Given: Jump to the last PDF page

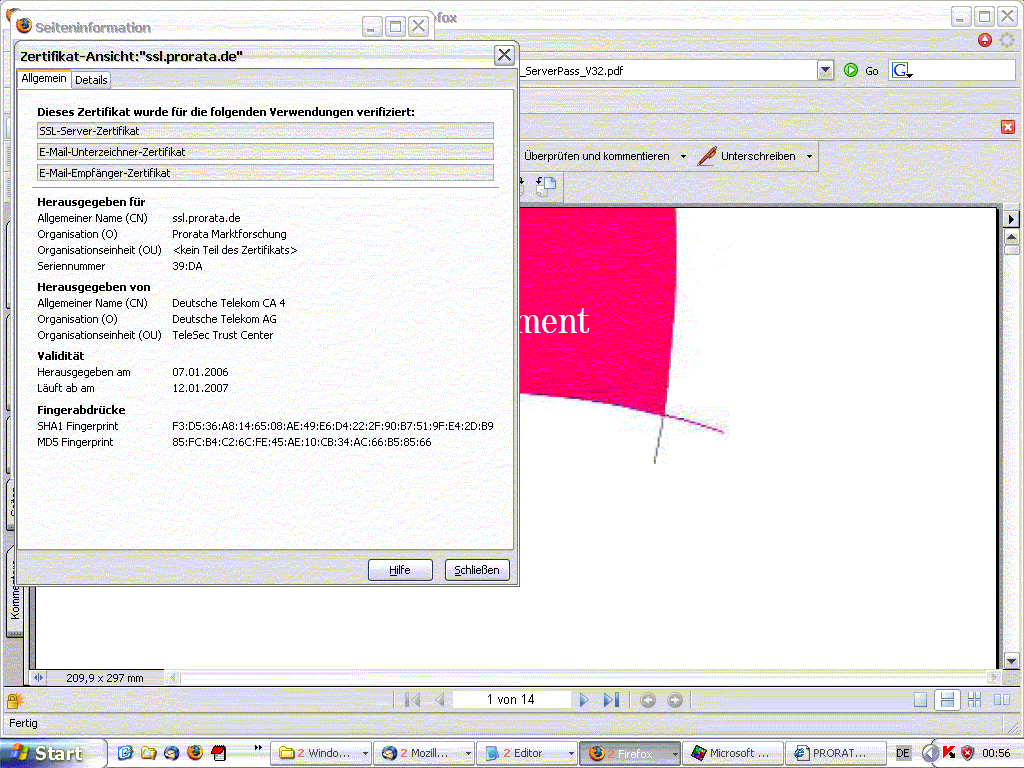Looking at the screenshot, I should (611, 700).
